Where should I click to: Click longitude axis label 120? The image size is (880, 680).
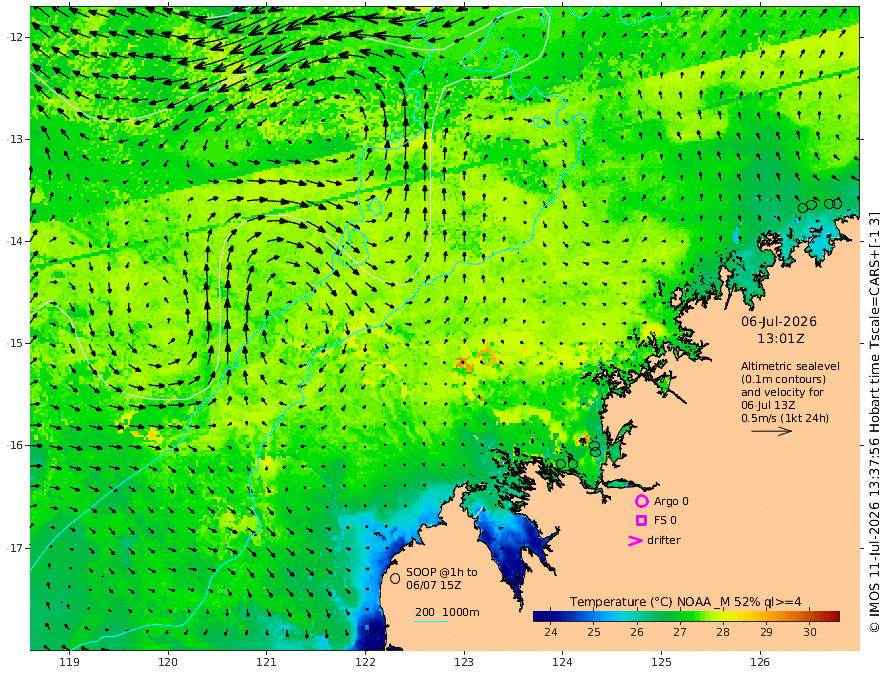168,662
